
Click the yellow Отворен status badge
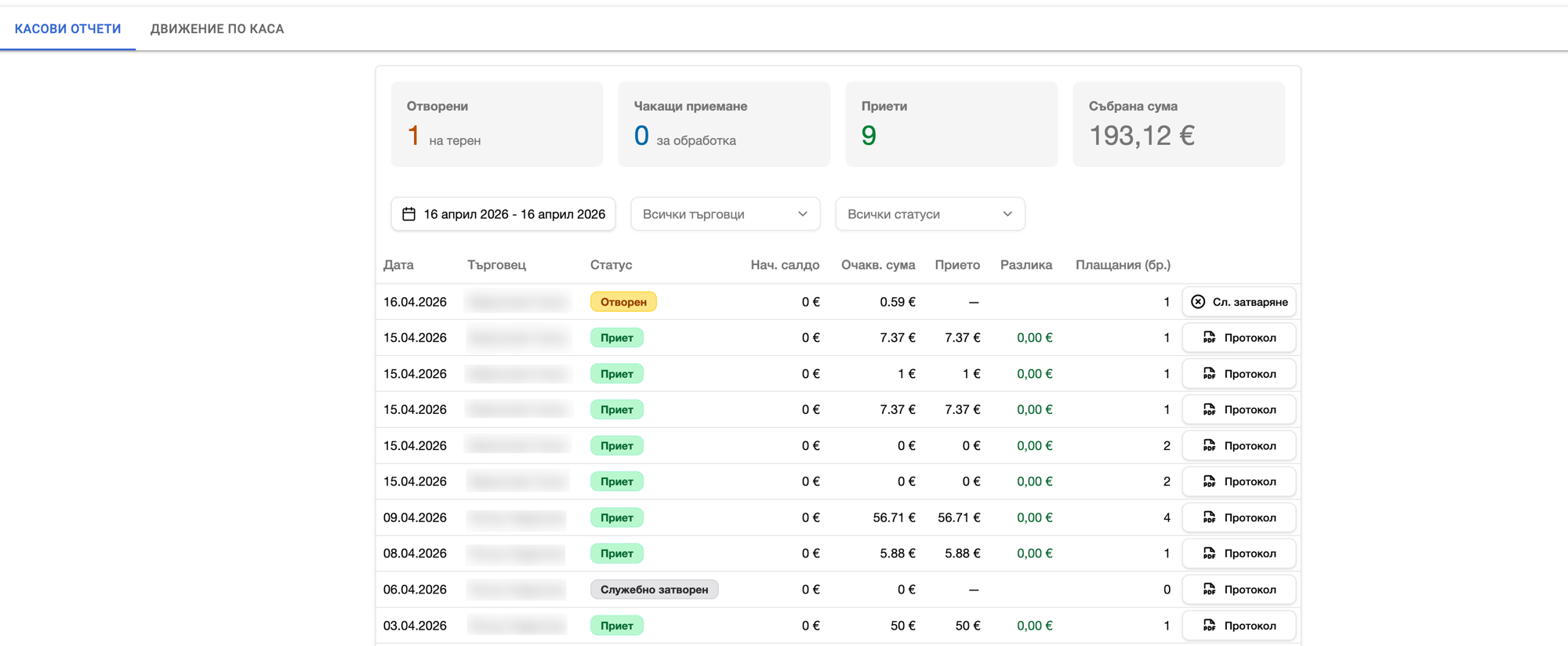[623, 302]
